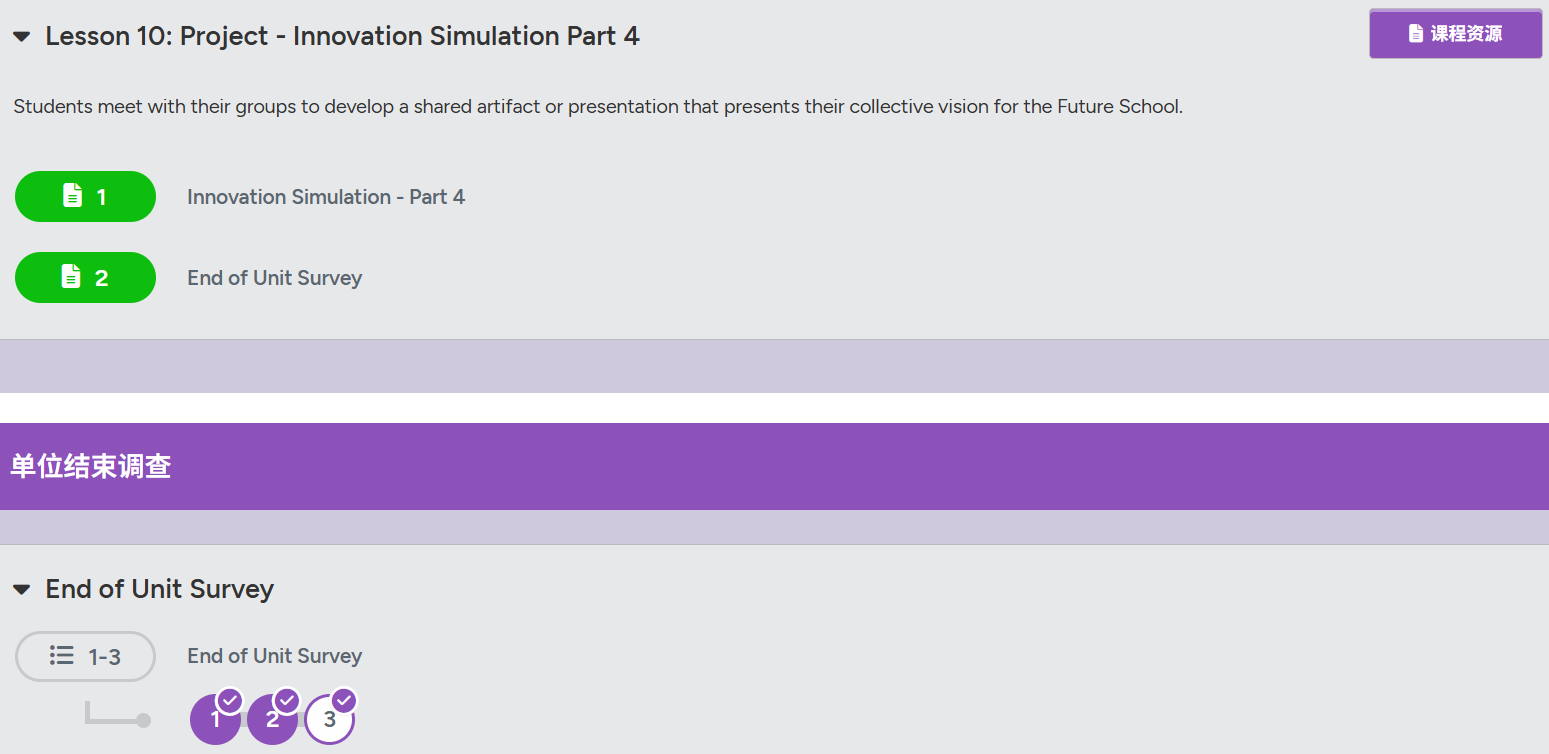Click End of Unit Survey section heading
This screenshot has width=1549, height=754.
coord(160,589)
